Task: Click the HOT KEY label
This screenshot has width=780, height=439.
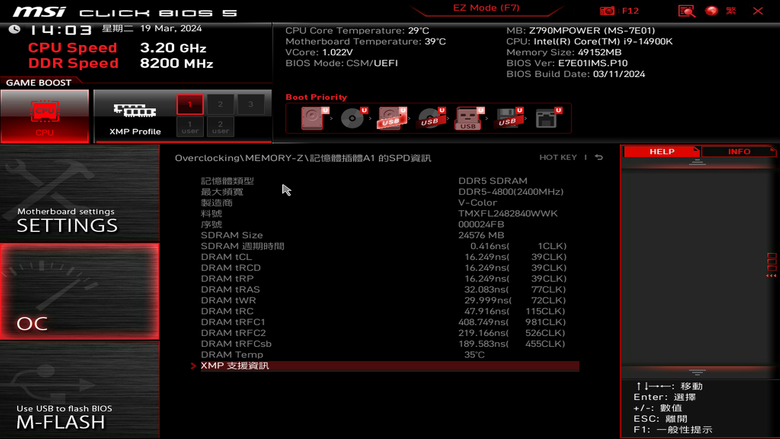Action: pos(558,157)
